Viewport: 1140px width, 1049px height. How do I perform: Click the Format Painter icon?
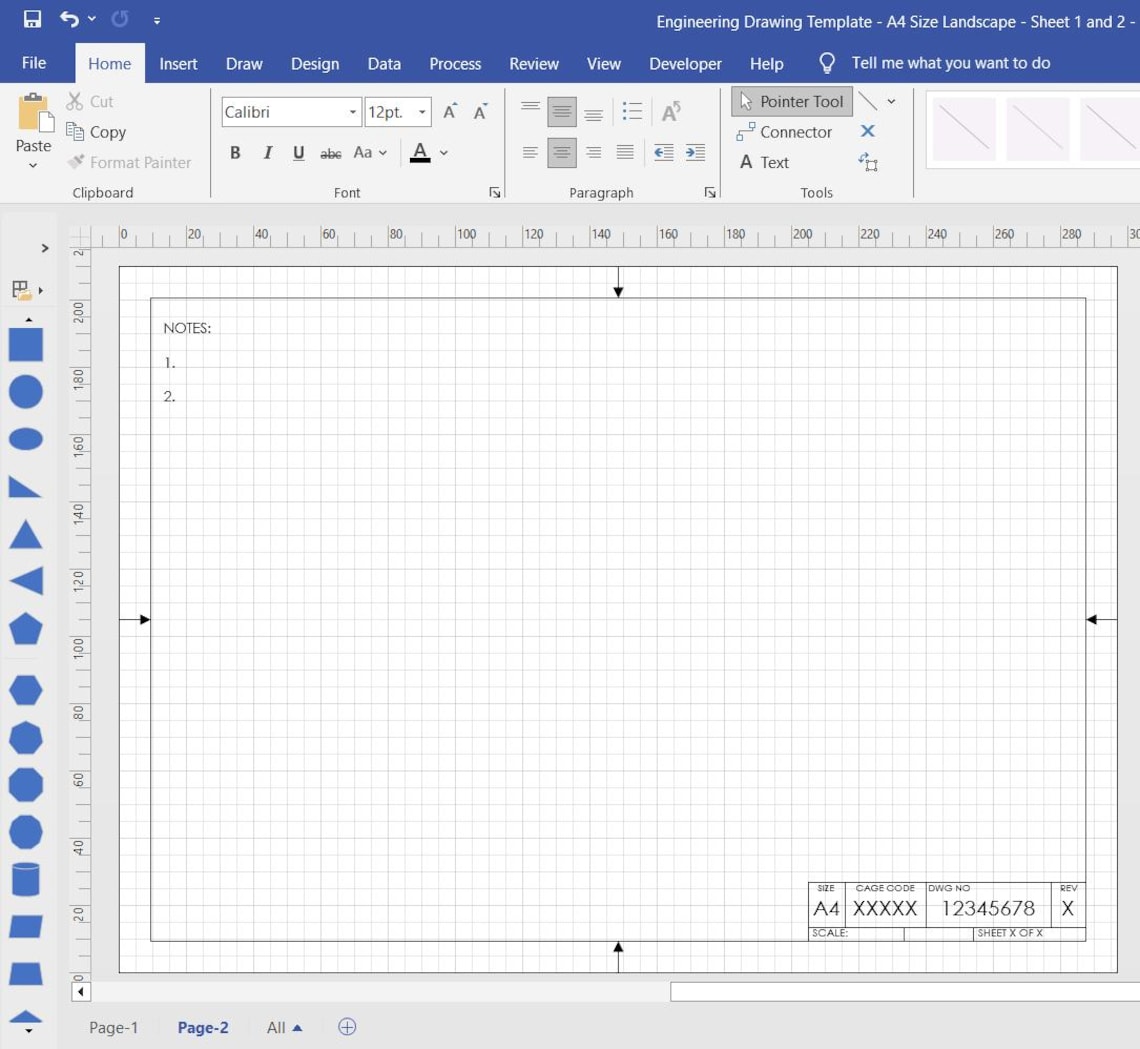pyautogui.click(x=76, y=162)
